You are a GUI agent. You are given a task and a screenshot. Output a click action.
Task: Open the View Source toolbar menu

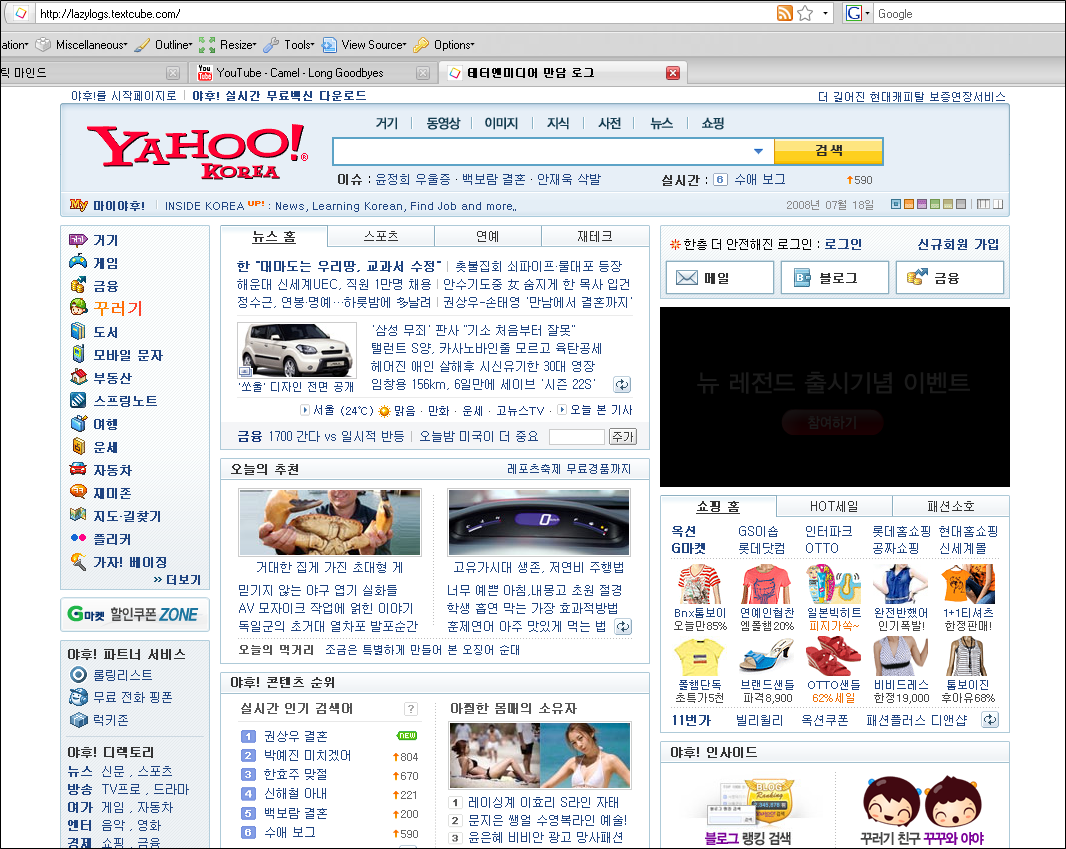[x=364, y=45]
